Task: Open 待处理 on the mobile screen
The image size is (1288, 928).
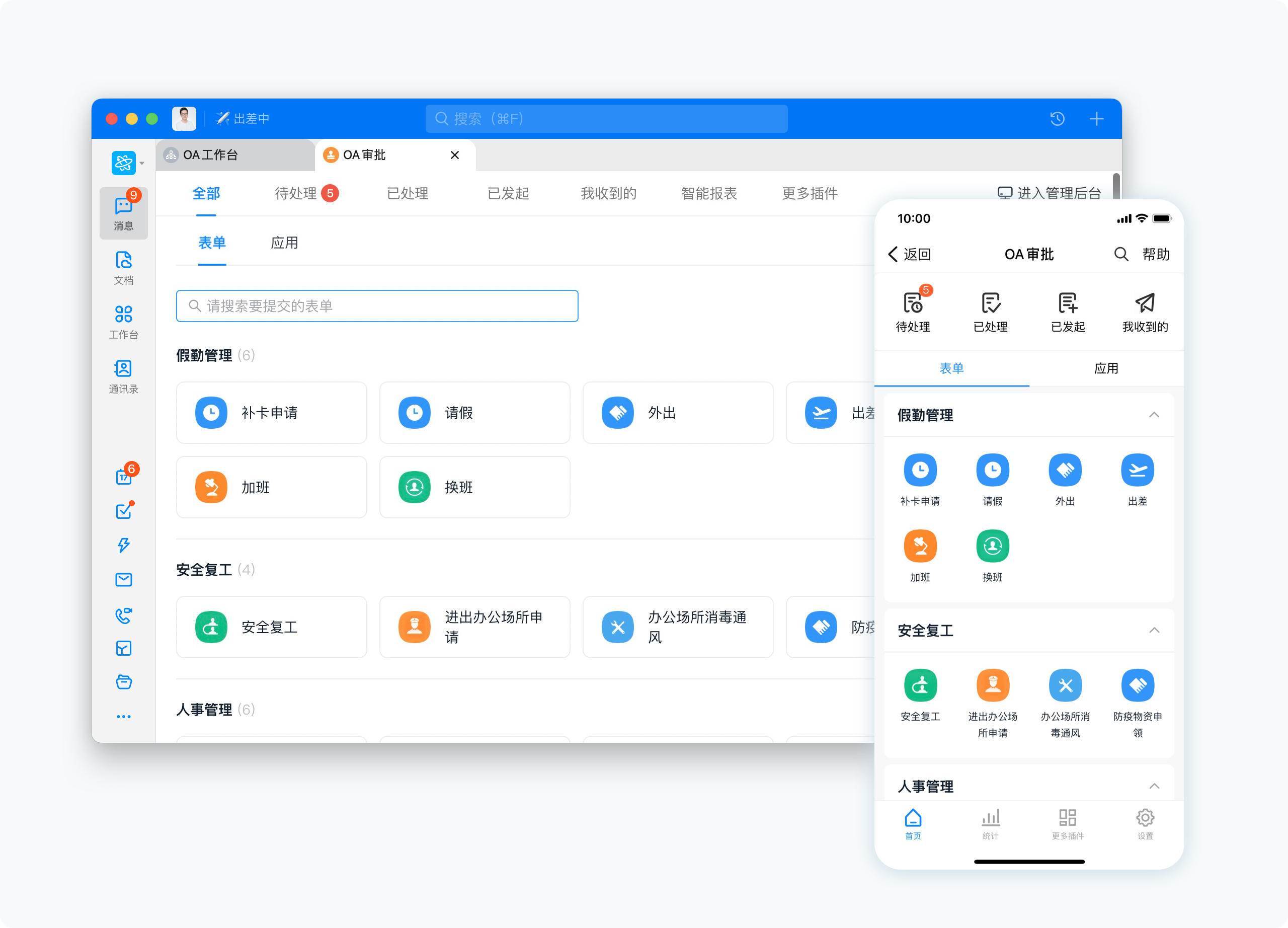Action: (x=913, y=310)
